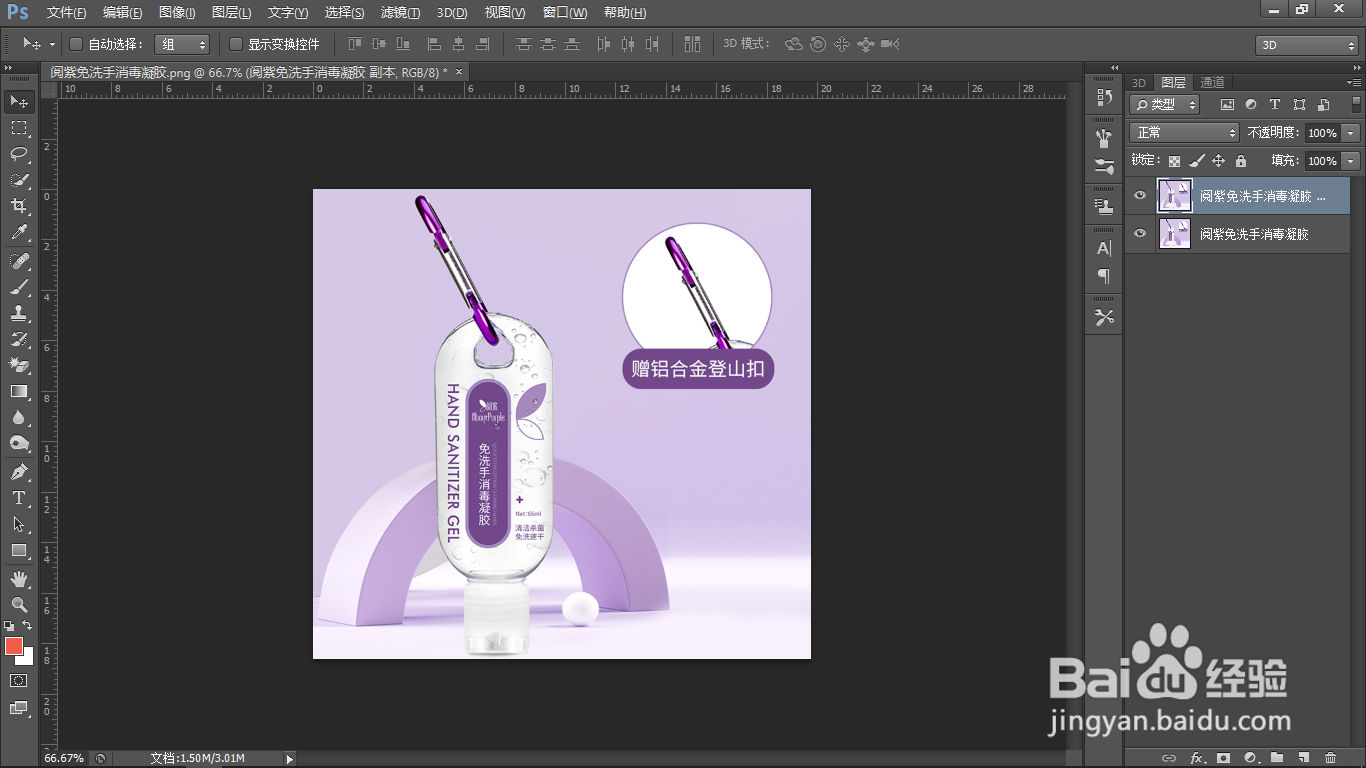Add a layer mask via mask icon
The width and height of the screenshot is (1366, 768).
(x=1223, y=758)
